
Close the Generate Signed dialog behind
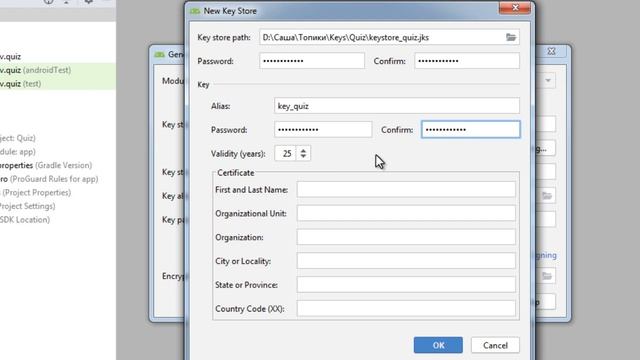pos(551,51)
